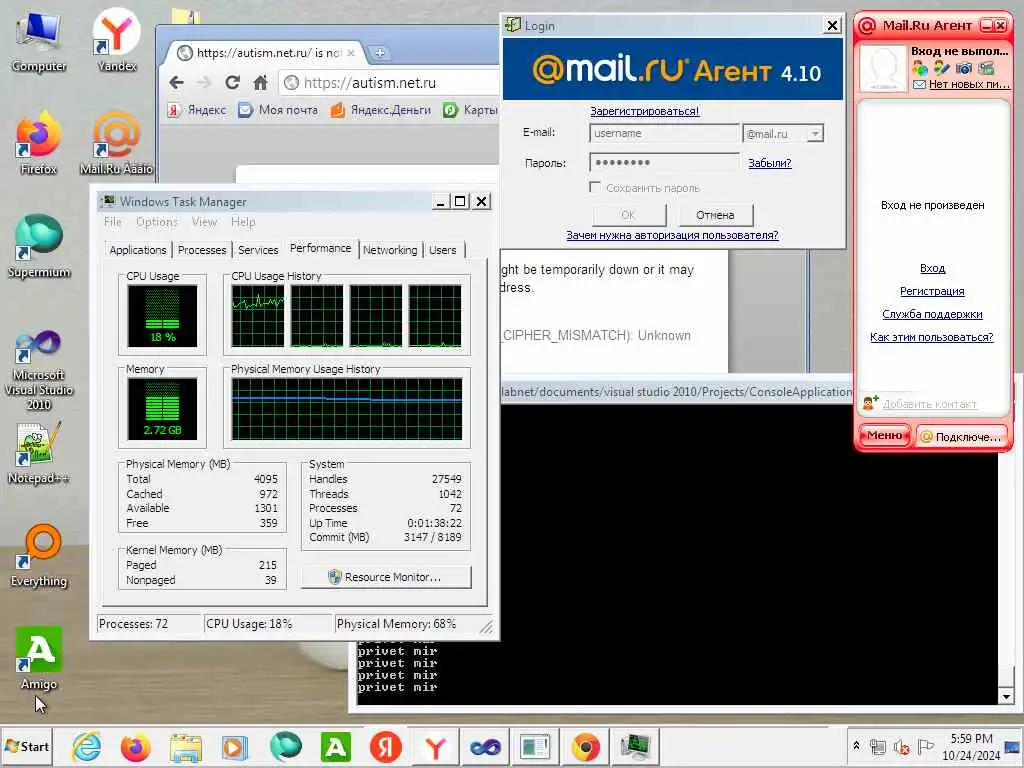Switch to the Applications tab
Screen dimensions: 1024x768
coord(138,250)
